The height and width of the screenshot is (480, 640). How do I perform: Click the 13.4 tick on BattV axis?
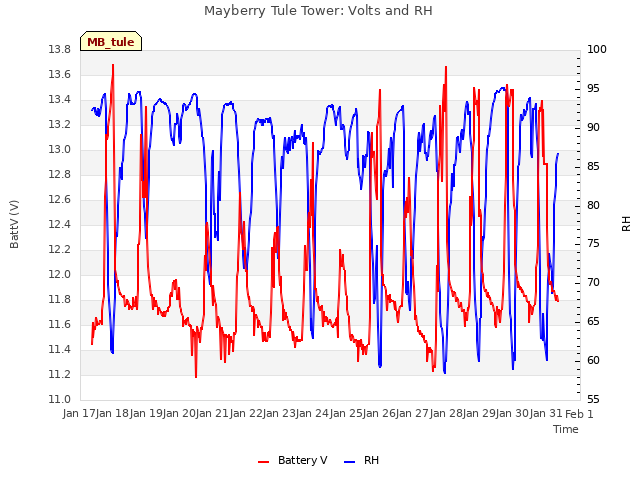pyautogui.click(x=60, y=100)
